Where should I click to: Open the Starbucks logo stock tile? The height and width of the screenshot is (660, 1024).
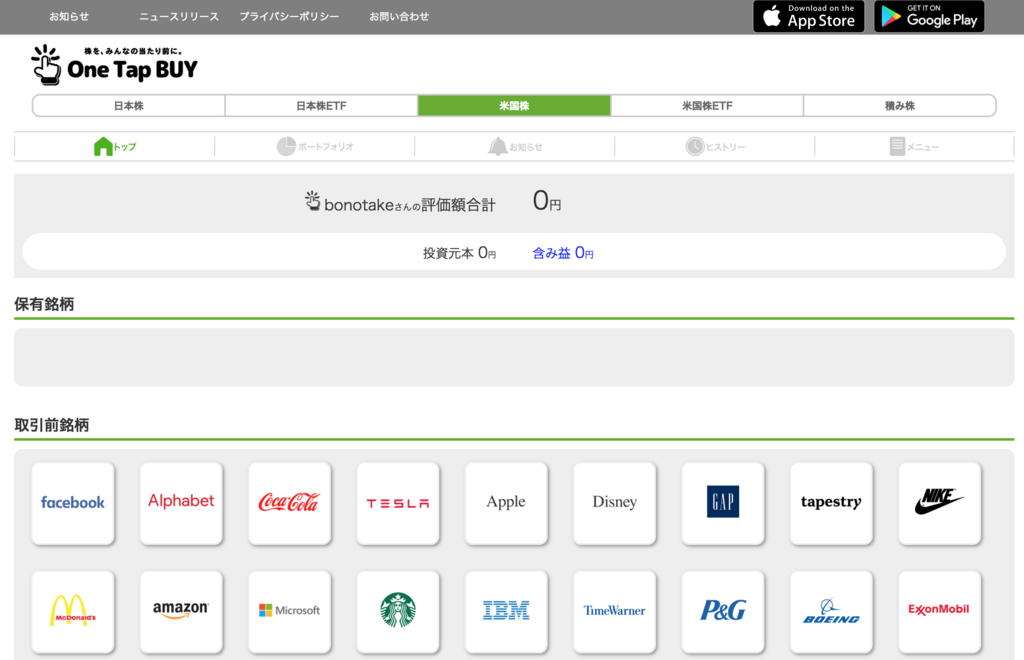click(398, 612)
